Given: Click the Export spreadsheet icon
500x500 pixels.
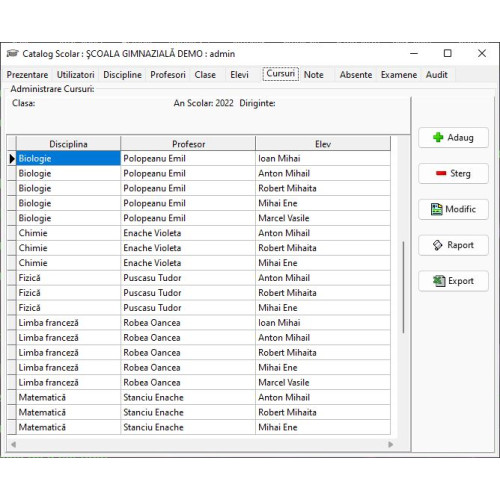Looking at the screenshot, I should tap(439, 281).
